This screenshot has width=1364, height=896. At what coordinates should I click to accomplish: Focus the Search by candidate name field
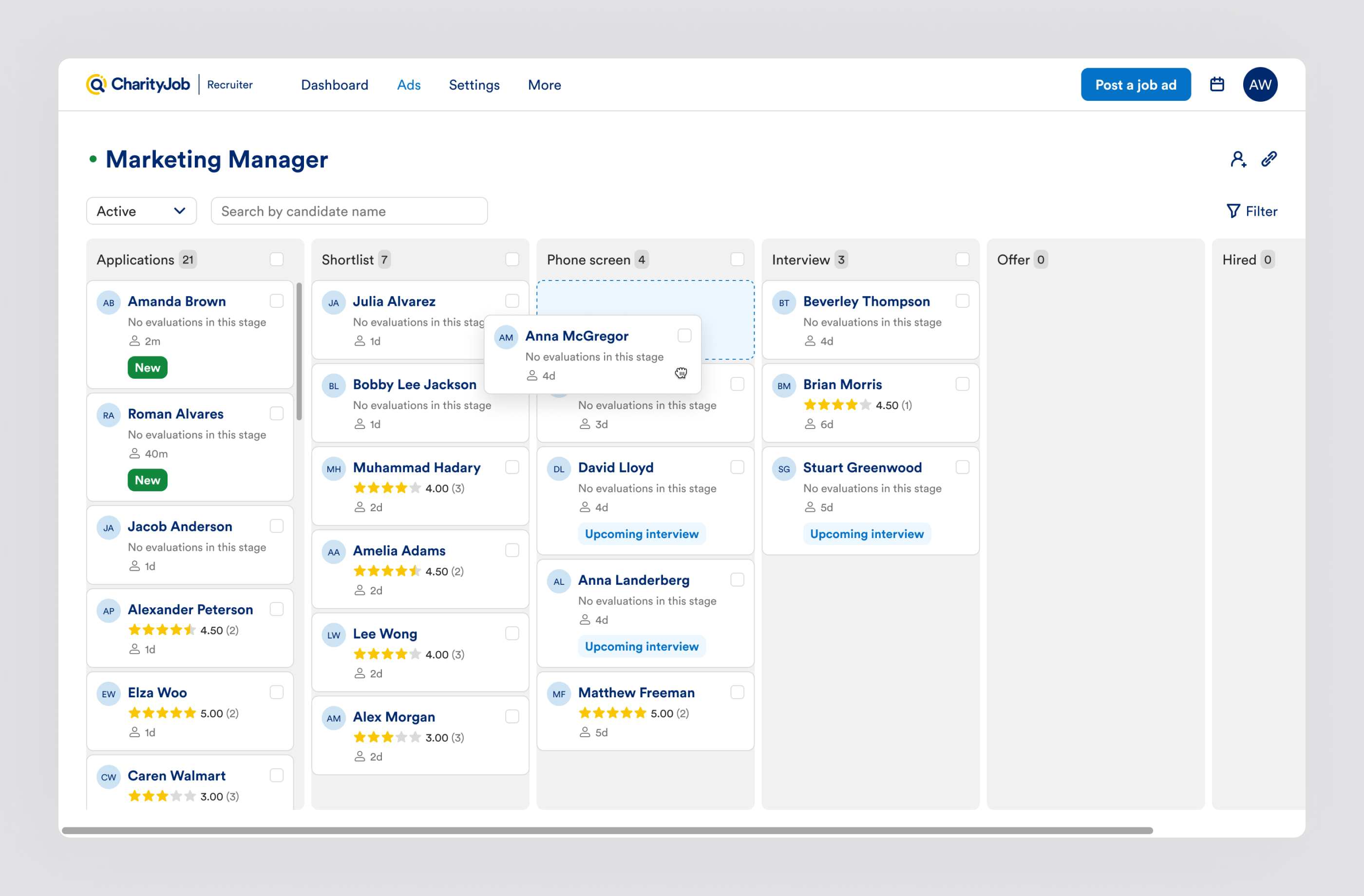click(349, 211)
